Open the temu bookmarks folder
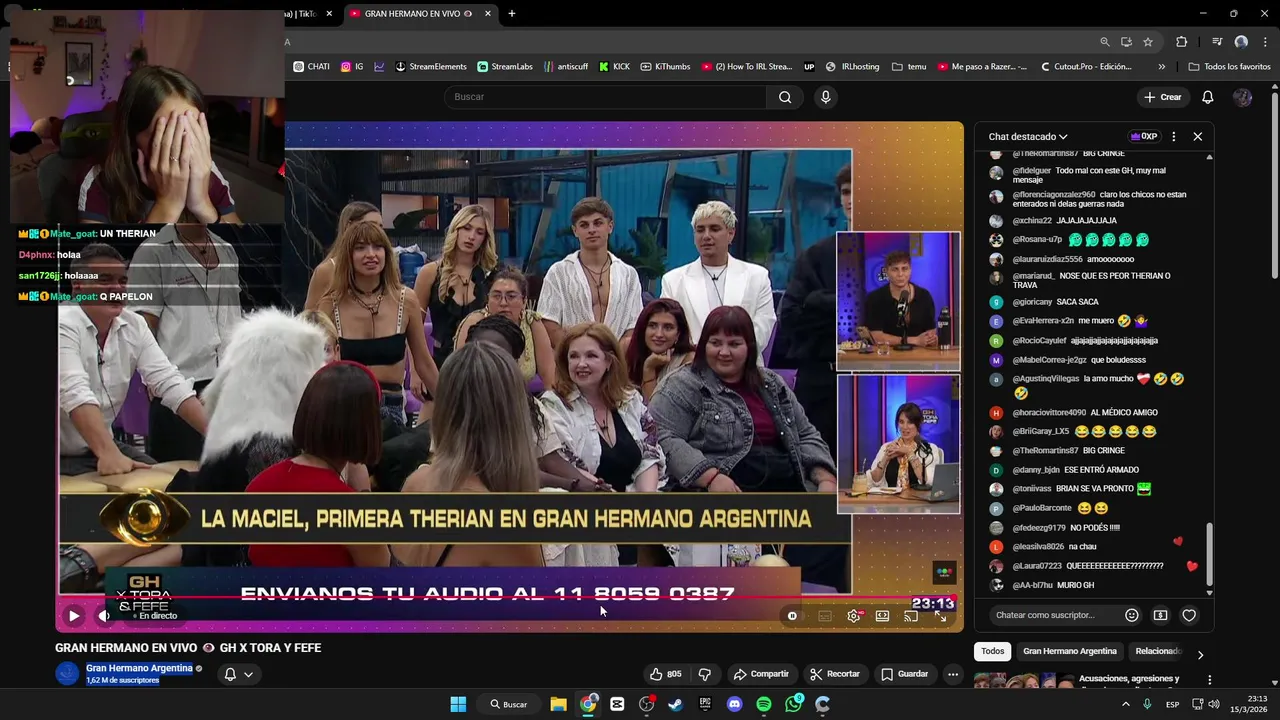 click(x=909, y=67)
